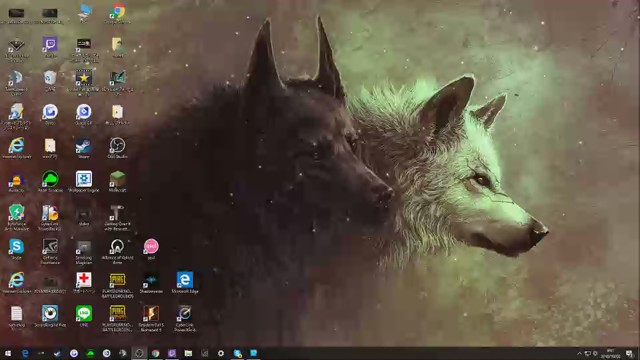Select the Wallpaper Engine desktop icon
Viewport: 640px width, 360px height.
tap(84, 182)
